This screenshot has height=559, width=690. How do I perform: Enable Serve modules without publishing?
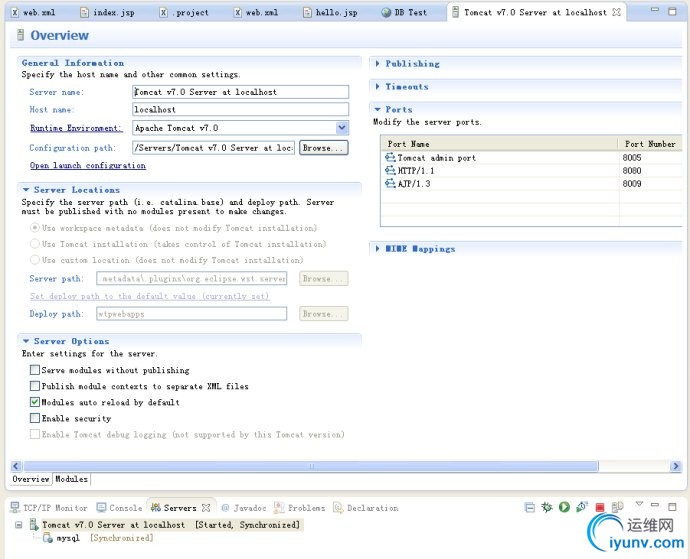[35, 370]
